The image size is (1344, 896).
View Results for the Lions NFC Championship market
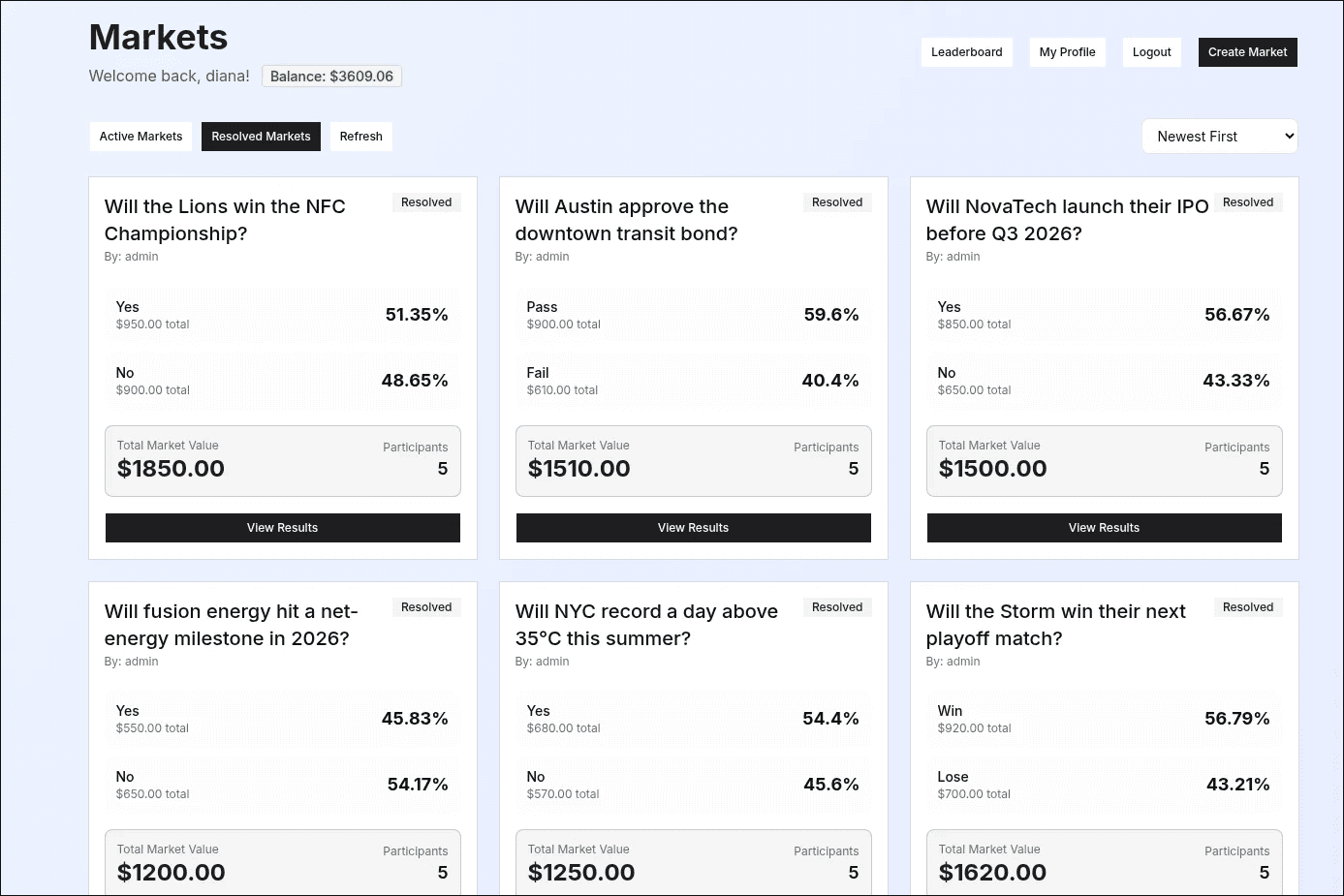[282, 528]
